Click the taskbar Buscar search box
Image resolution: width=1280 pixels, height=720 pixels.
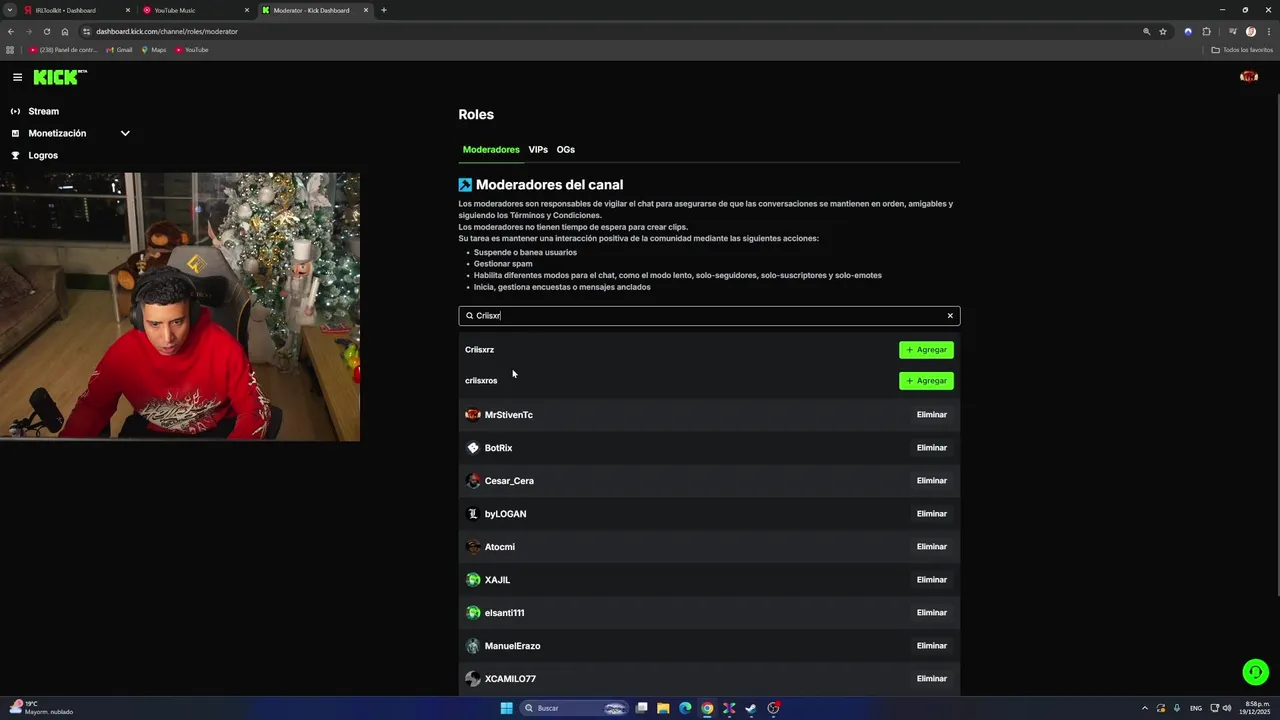point(576,708)
